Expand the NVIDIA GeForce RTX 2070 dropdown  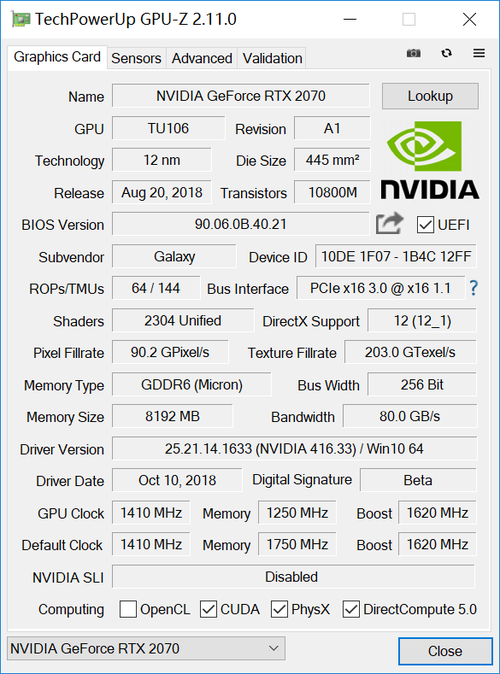click(146, 648)
